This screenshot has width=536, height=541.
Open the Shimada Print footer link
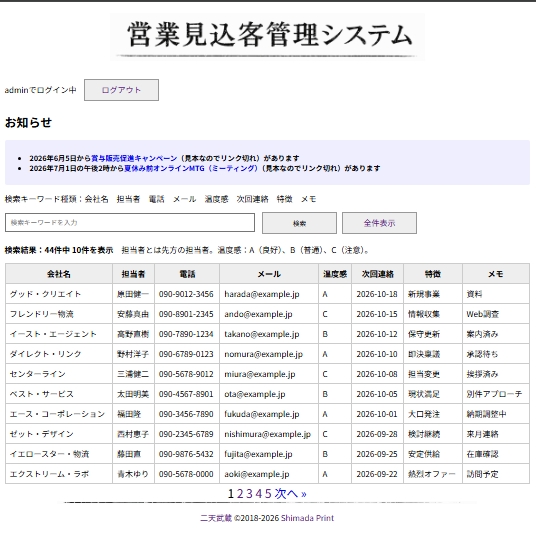307,518
